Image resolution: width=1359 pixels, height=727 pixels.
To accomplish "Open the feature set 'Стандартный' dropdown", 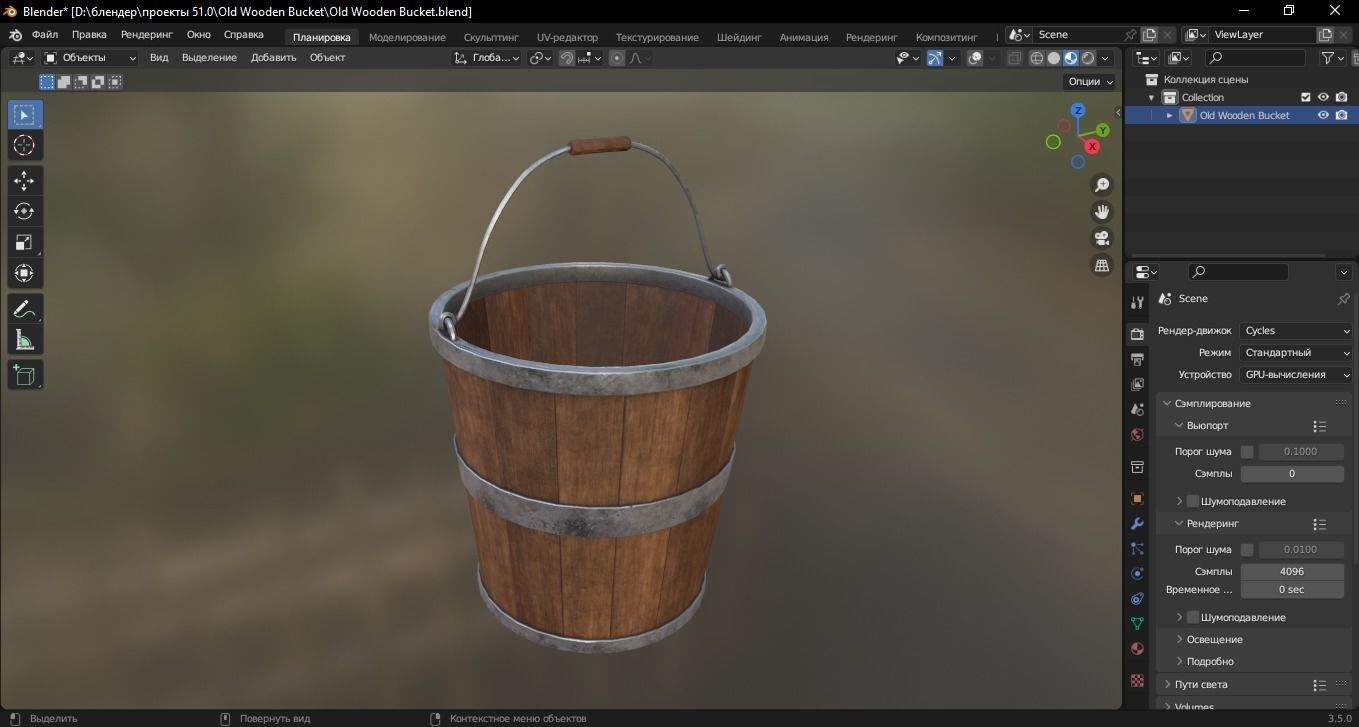I will click(x=1297, y=353).
